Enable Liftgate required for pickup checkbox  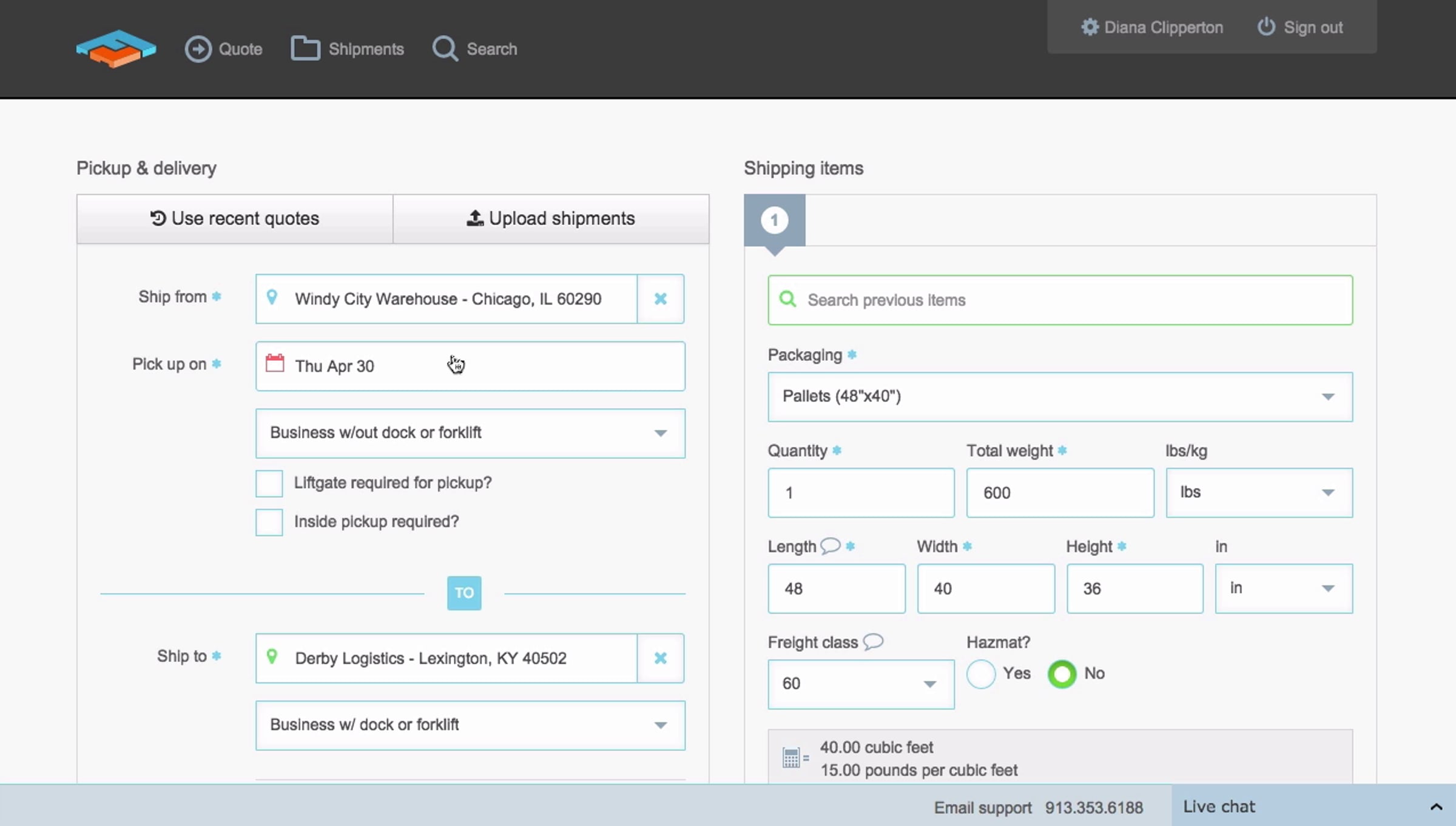(x=269, y=483)
